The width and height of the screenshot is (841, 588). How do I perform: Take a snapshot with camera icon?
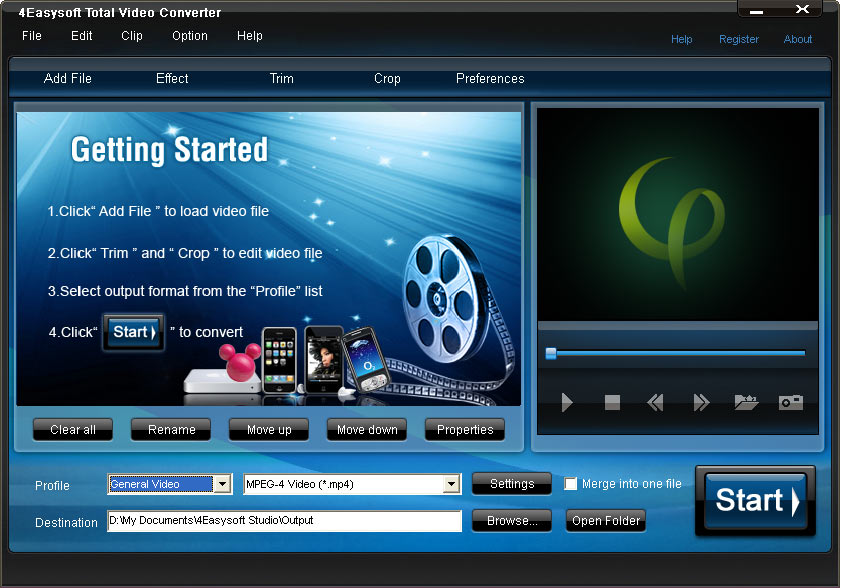pos(791,403)
